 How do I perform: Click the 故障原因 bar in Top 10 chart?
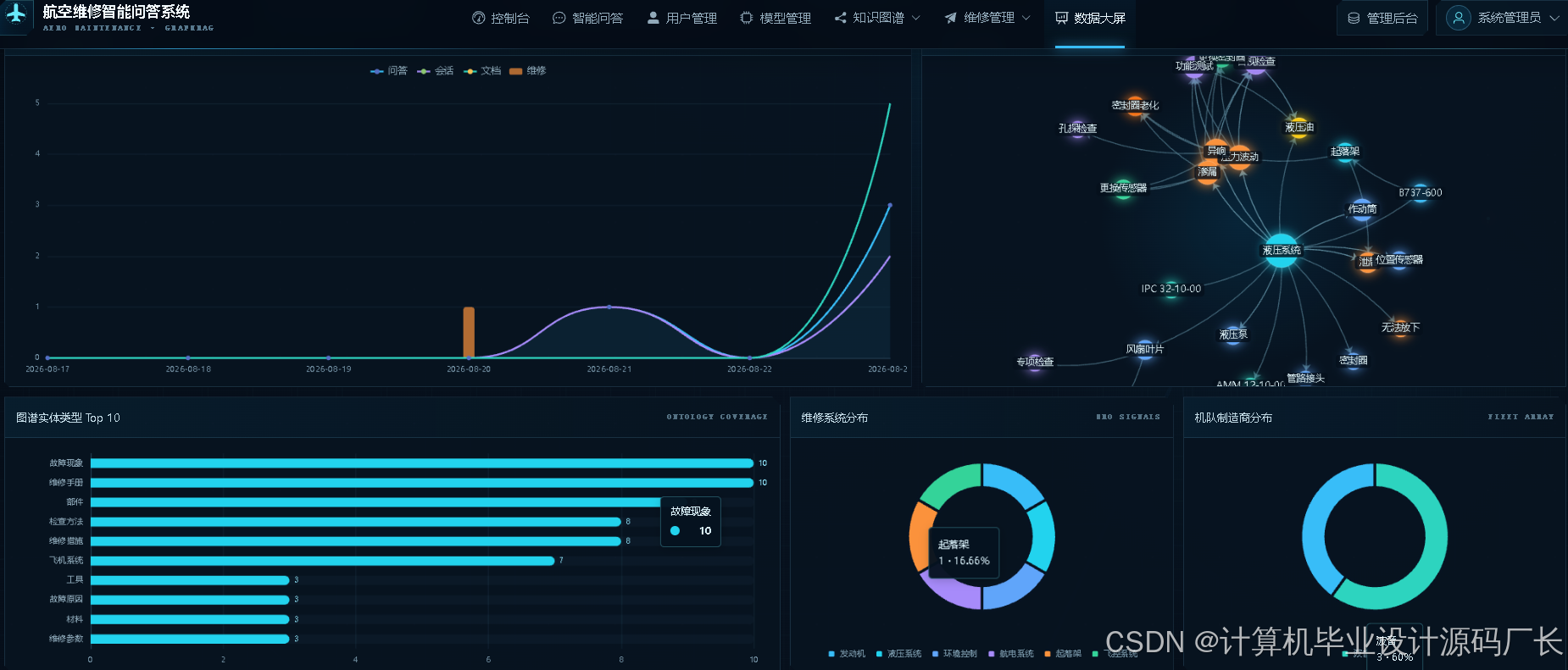(x=190, y=600)
